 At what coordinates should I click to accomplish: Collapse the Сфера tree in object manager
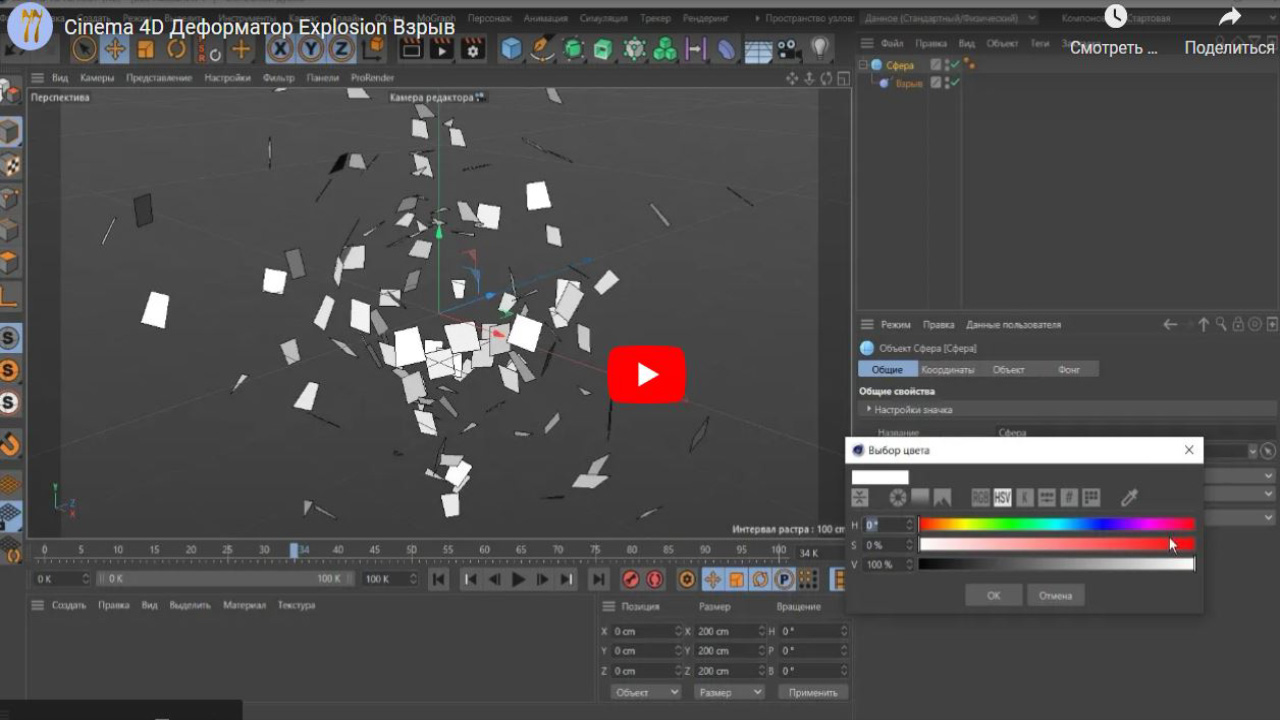864,65
